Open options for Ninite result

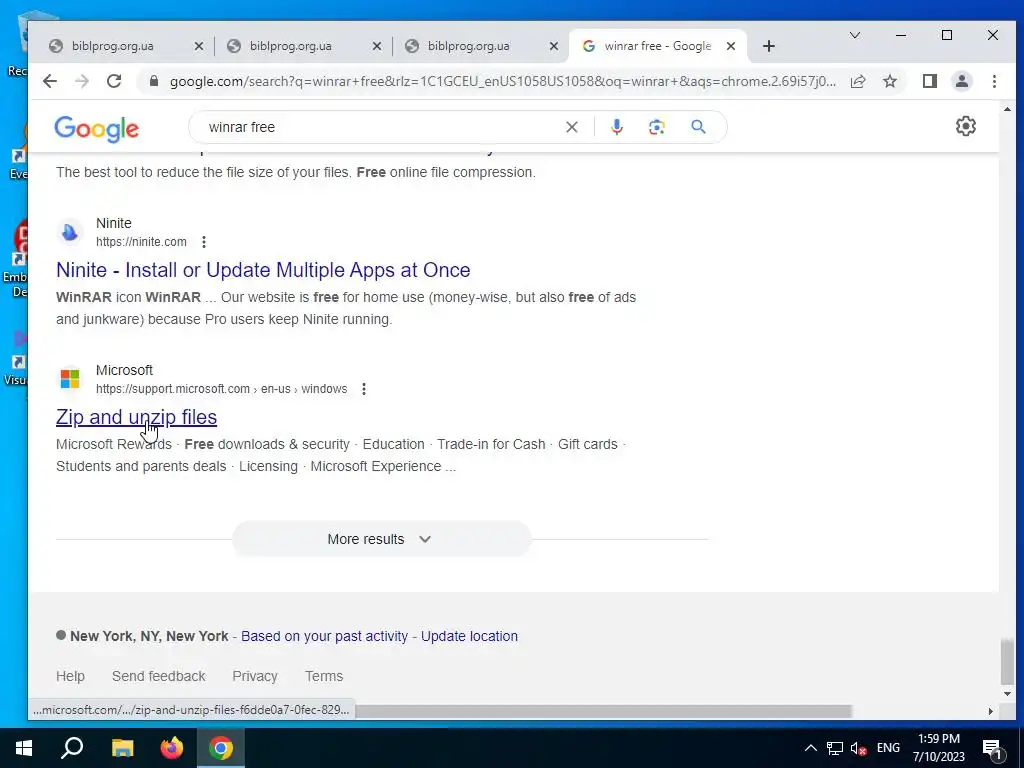204,242
